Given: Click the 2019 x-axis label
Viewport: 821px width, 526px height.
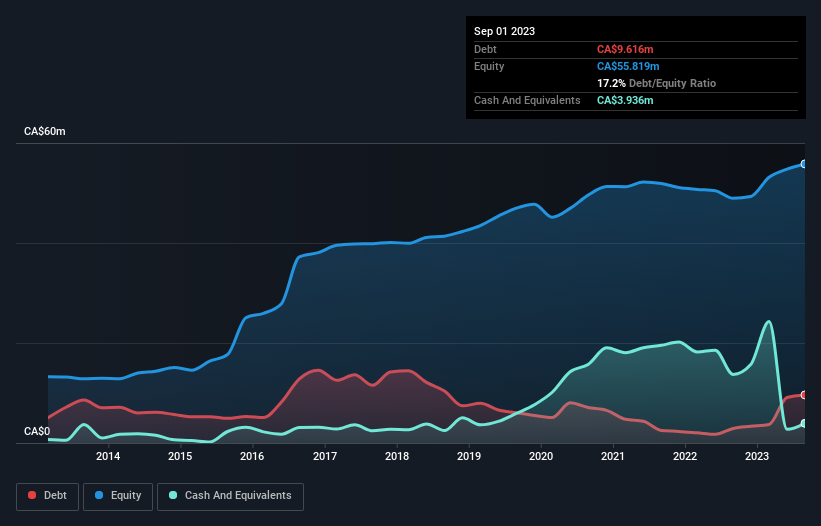Looking at the screenshot, I should [x=469, y=456].
